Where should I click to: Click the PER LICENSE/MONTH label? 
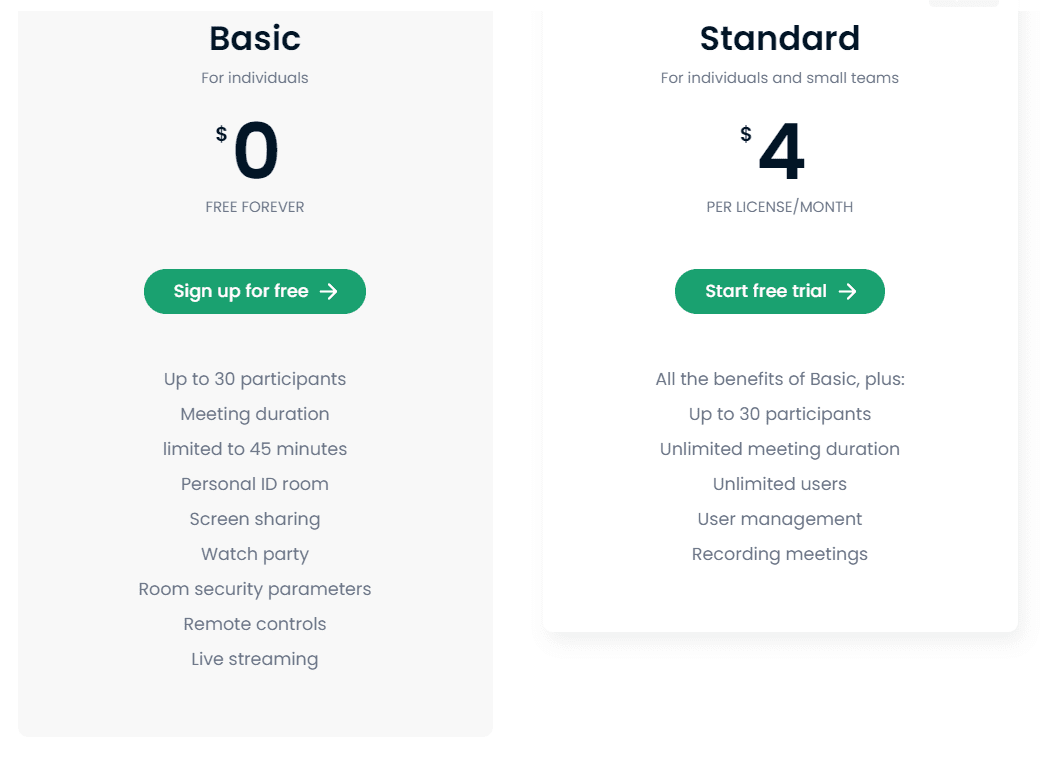[780, 207]
